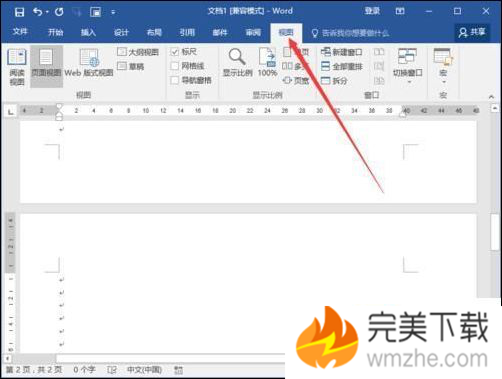Click the vertical scrollbar thumb
This screenshot has height=379, width=502.
point(495,232)
